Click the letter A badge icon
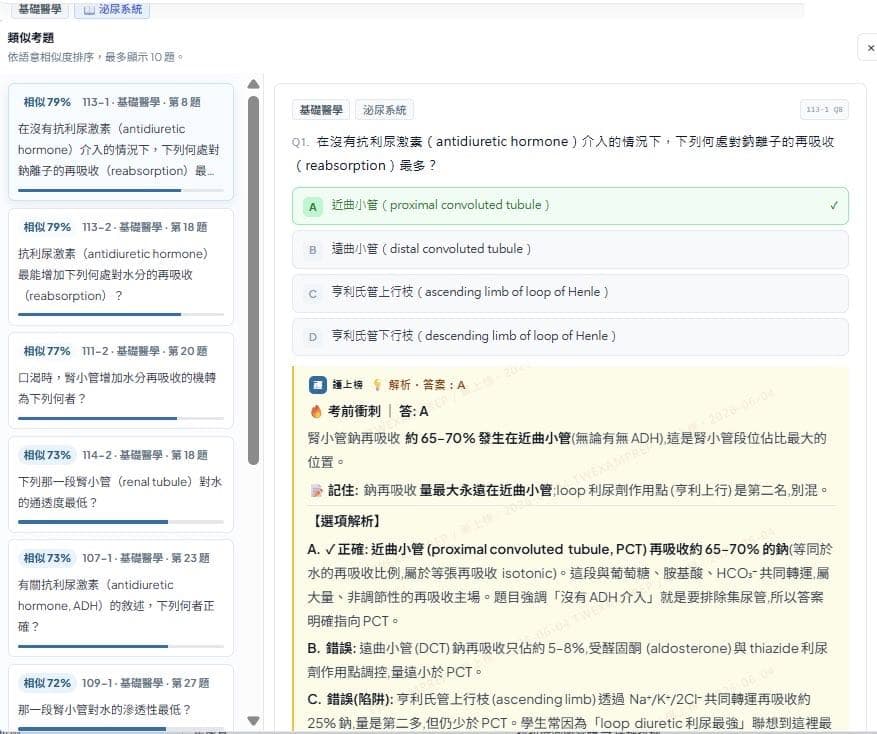The height and width of the screenshot is (734, 877). [313, 206]
